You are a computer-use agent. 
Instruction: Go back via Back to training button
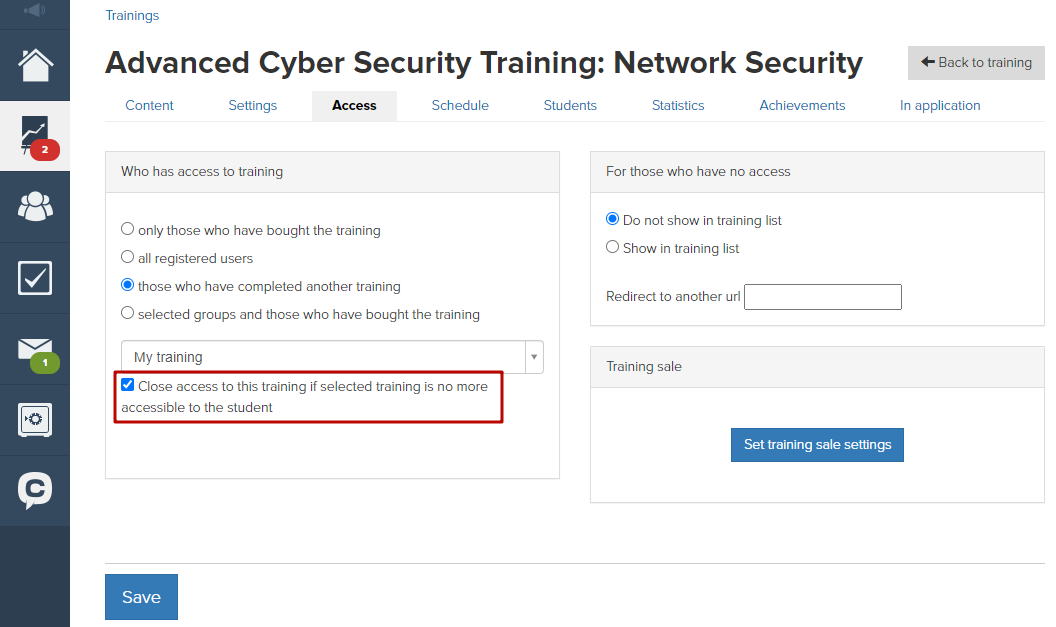976,63
